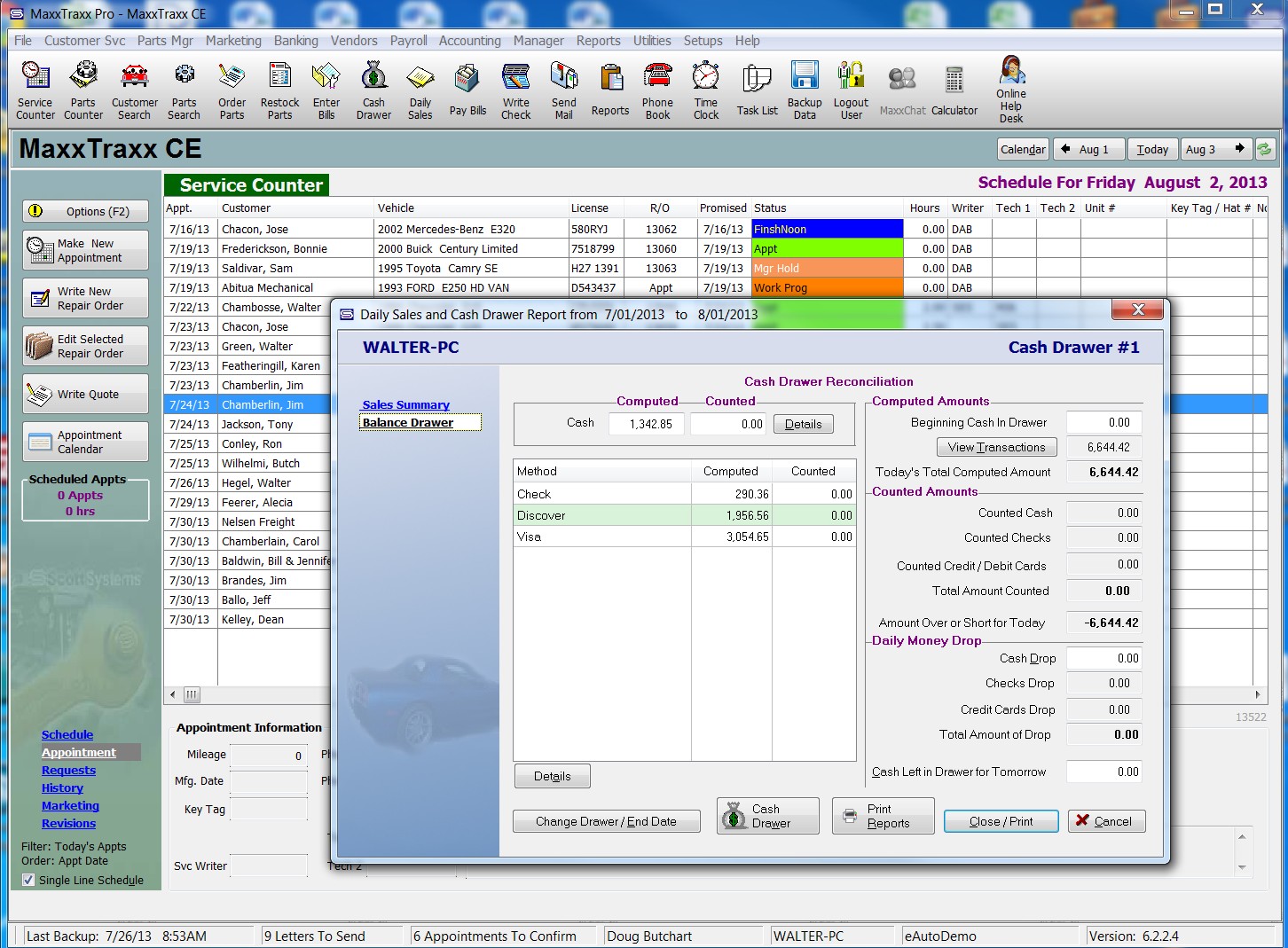The image size is (1288, 948).
Task: Open the Accounting menu
Action: coord(469,41)
